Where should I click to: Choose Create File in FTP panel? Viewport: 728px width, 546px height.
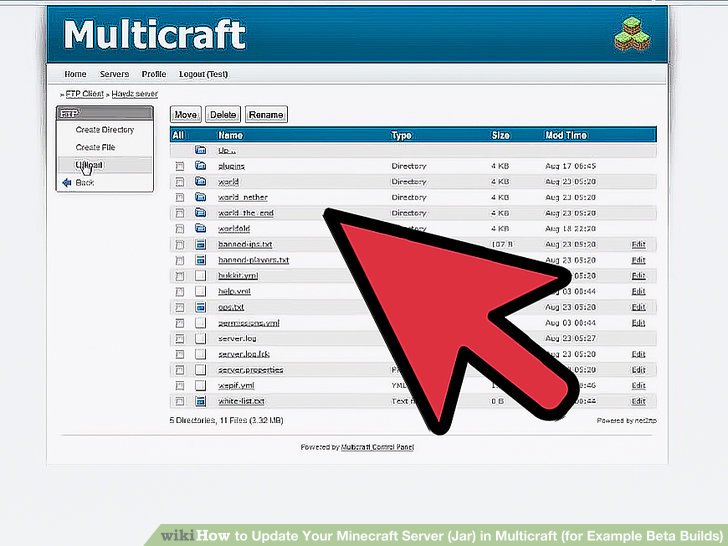95,147
